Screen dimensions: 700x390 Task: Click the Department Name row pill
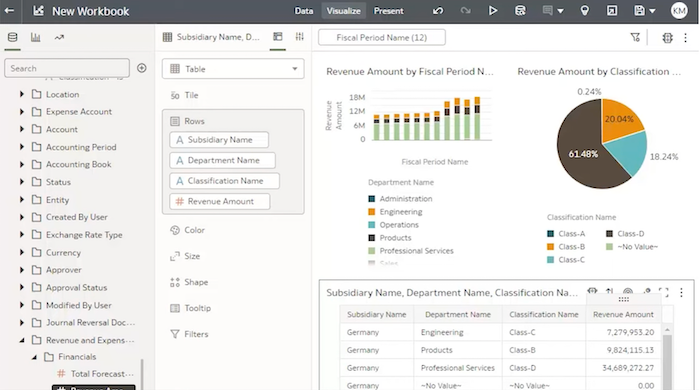click(x=222, y=160)
